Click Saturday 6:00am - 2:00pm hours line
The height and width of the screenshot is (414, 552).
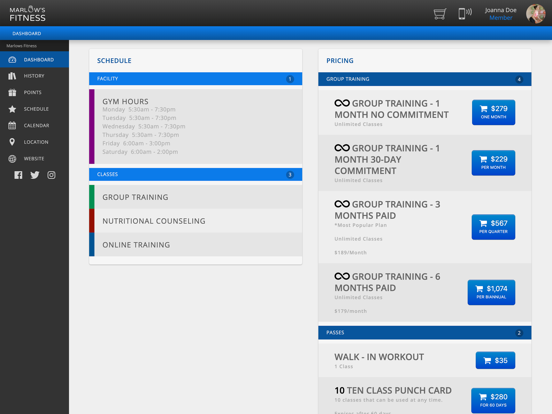[x=140, y=152]
